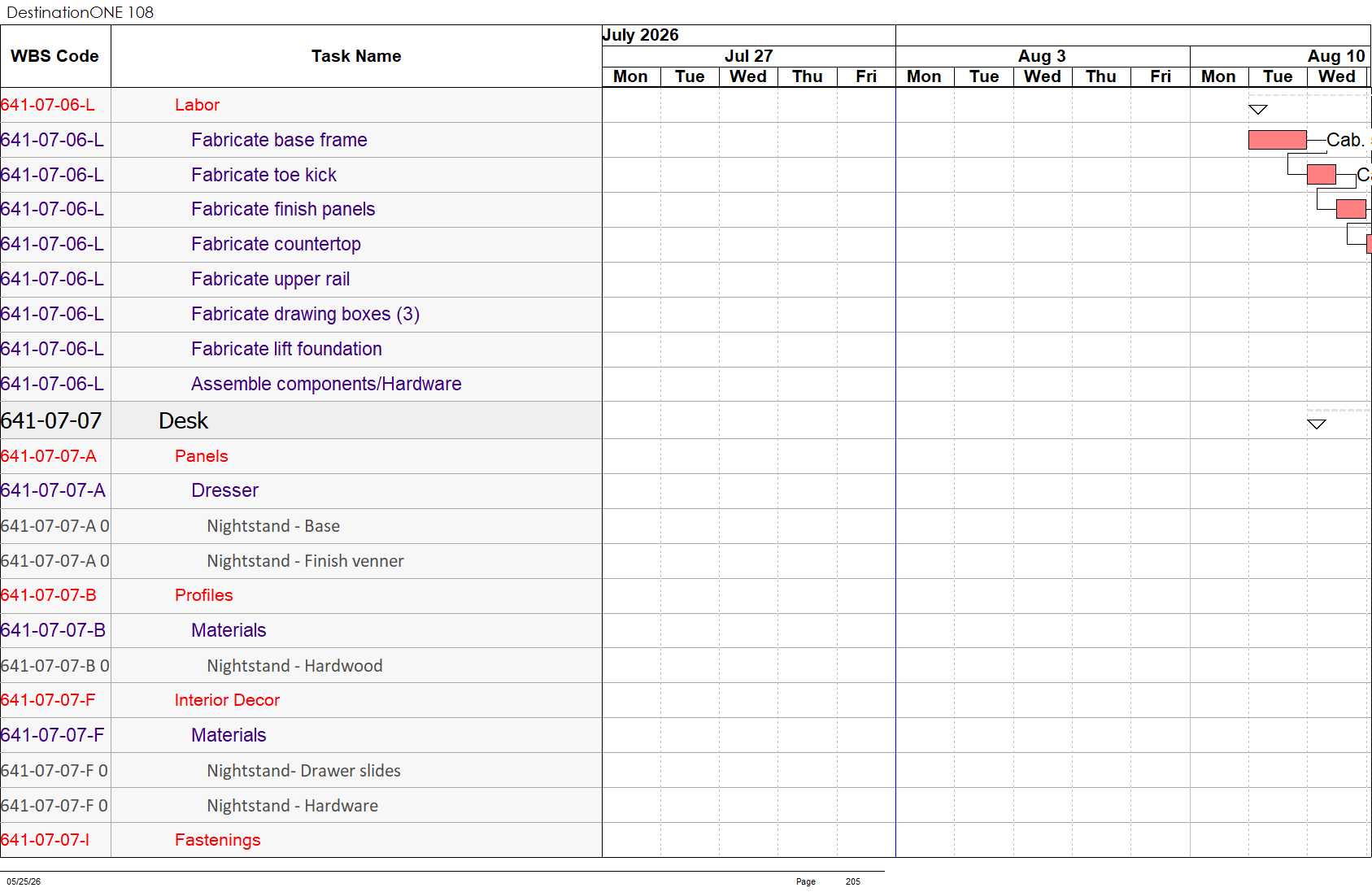This screenshot has width=1372, height=892.
Task: Click the page number 205 in footer
Action: 852,881
